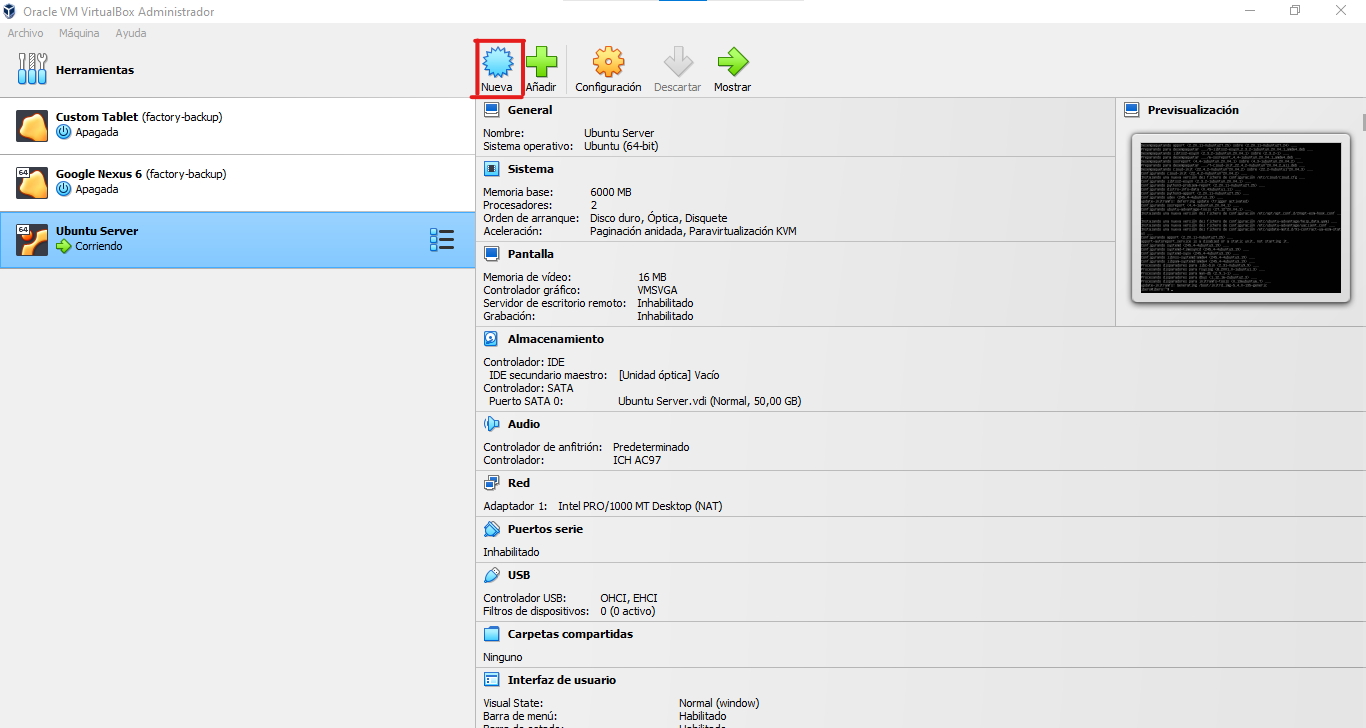This screenshot has height=728, width=1366.
Task: Click the Almacenamiento section disk icon
Action: (x=491, y=339)
